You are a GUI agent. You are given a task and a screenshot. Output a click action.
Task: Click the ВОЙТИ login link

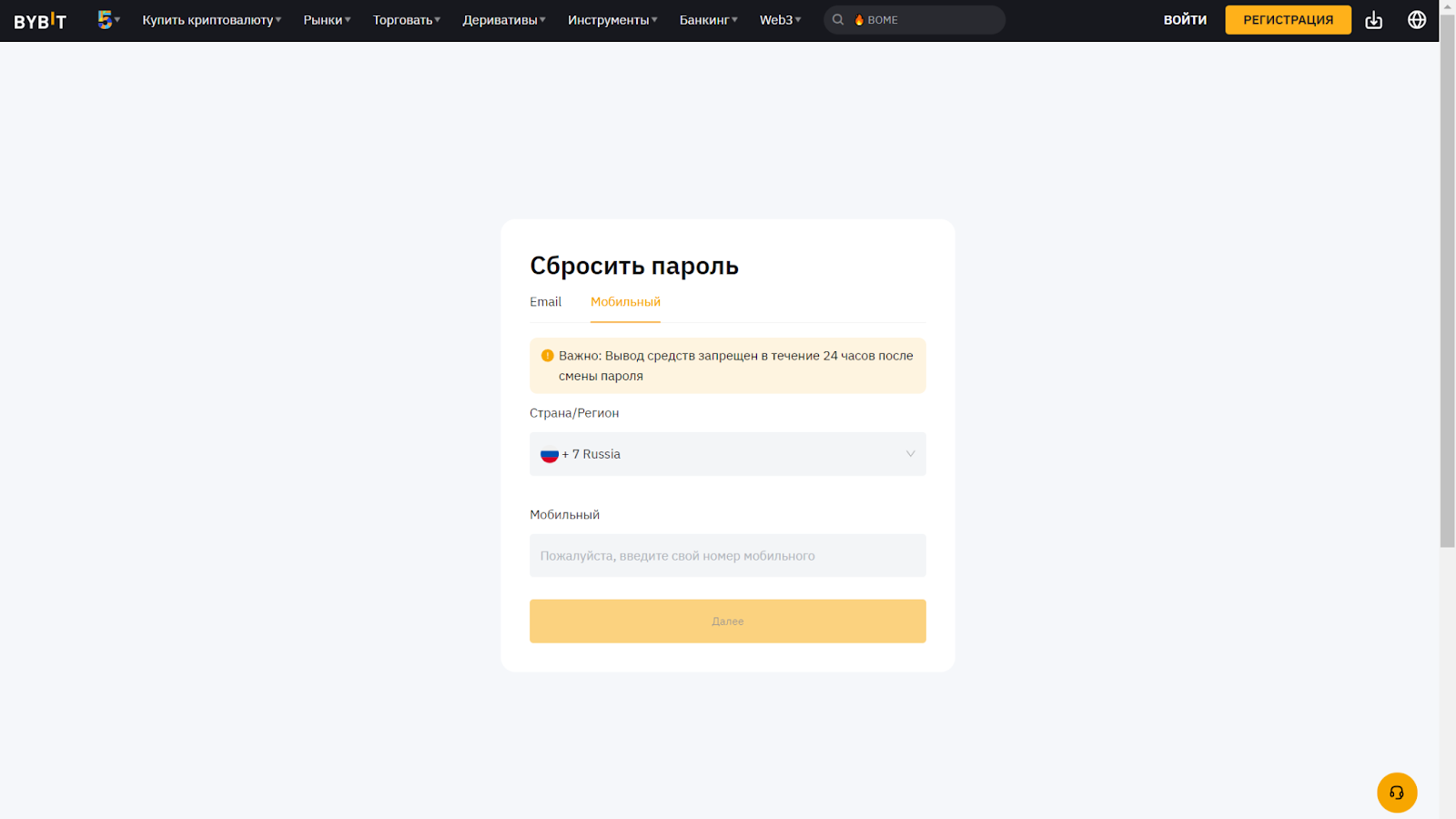point(1185,20)
